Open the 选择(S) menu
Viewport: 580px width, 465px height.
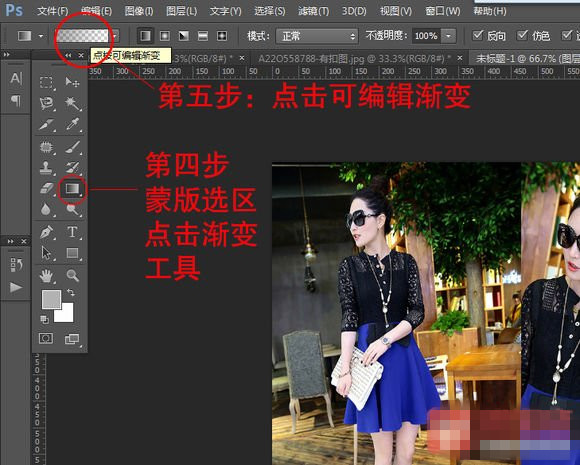(270, 11)
